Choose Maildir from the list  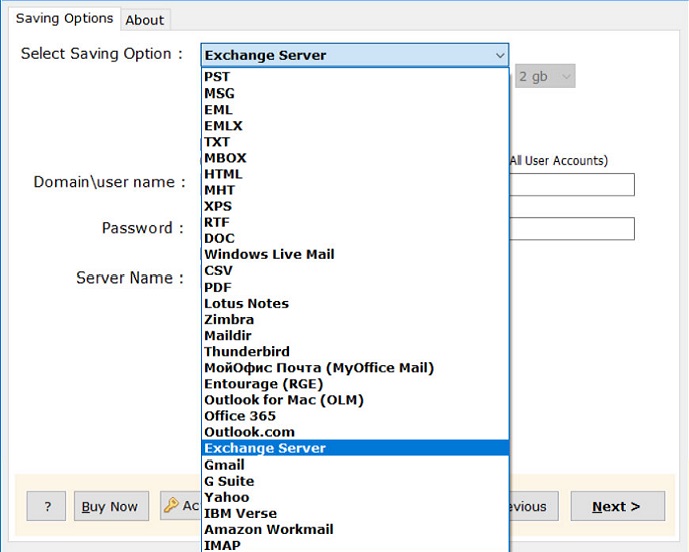(355, 336)
